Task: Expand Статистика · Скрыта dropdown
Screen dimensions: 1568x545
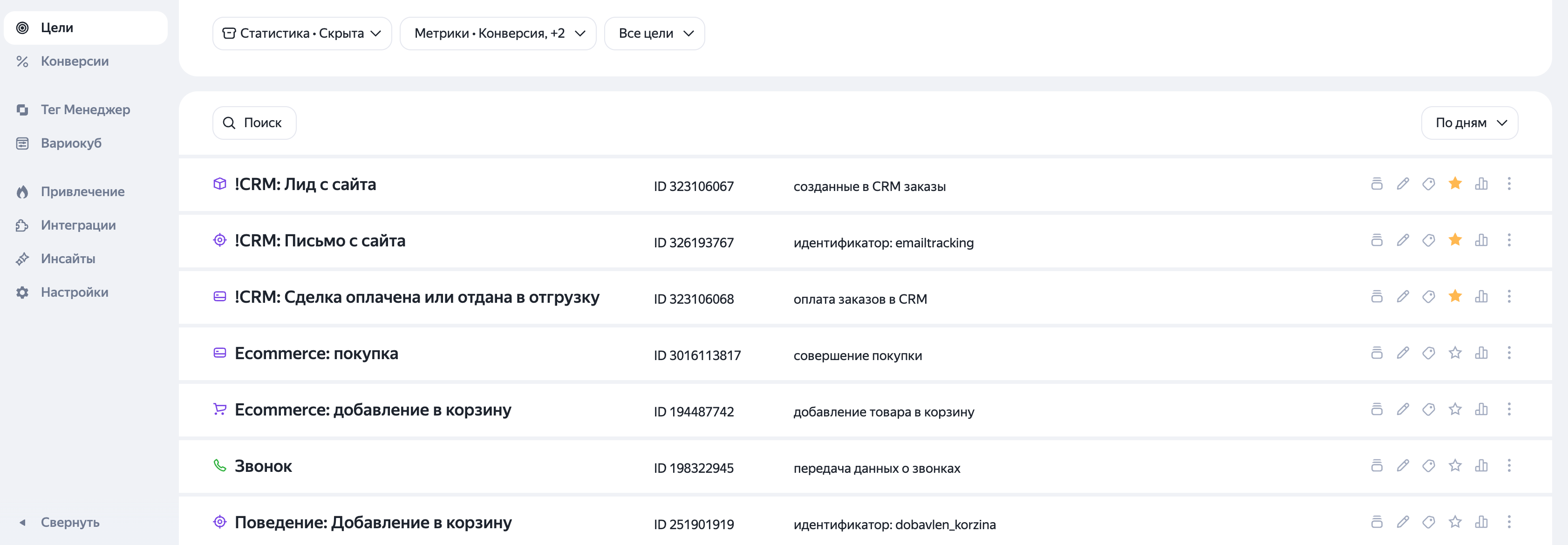Action: pos(302,34)
